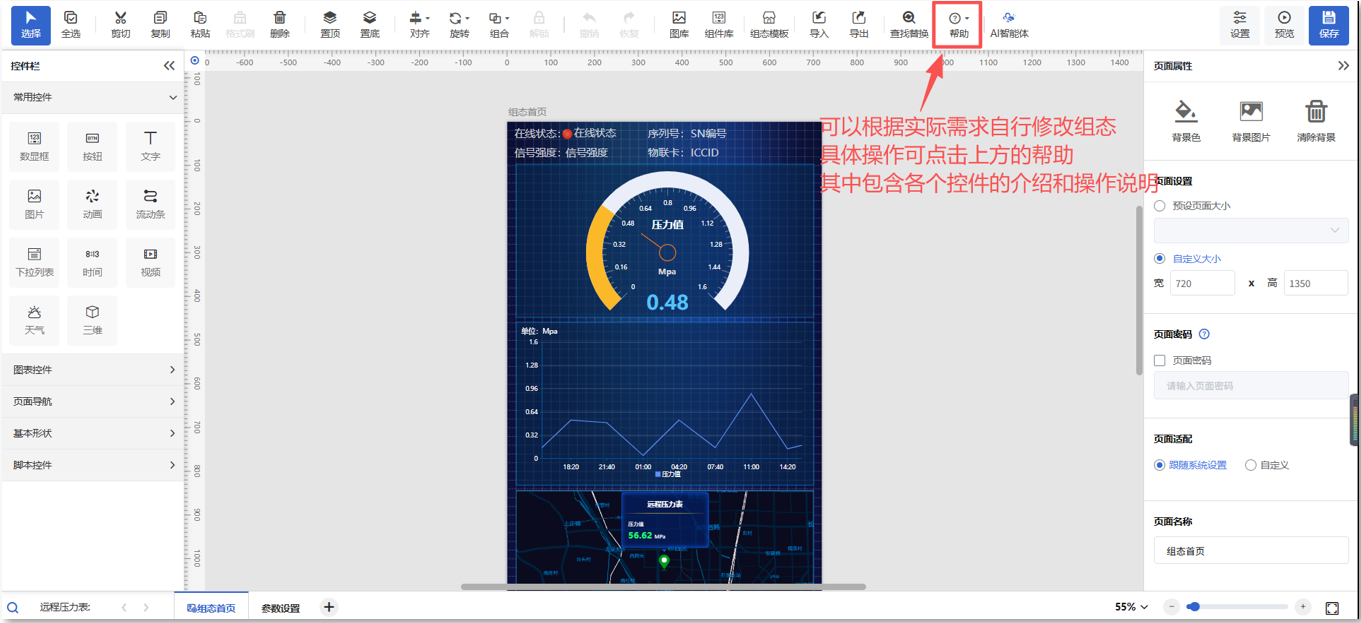The width and height of the screenshot is (1361, 623).
Task: Add the 文字 text control
Action: point(150,146)
